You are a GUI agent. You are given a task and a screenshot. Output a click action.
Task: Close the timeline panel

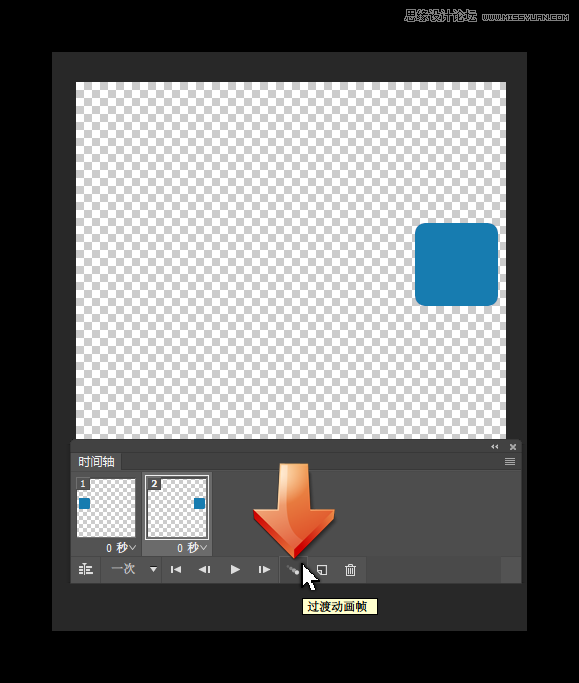[x=513, y=447]
